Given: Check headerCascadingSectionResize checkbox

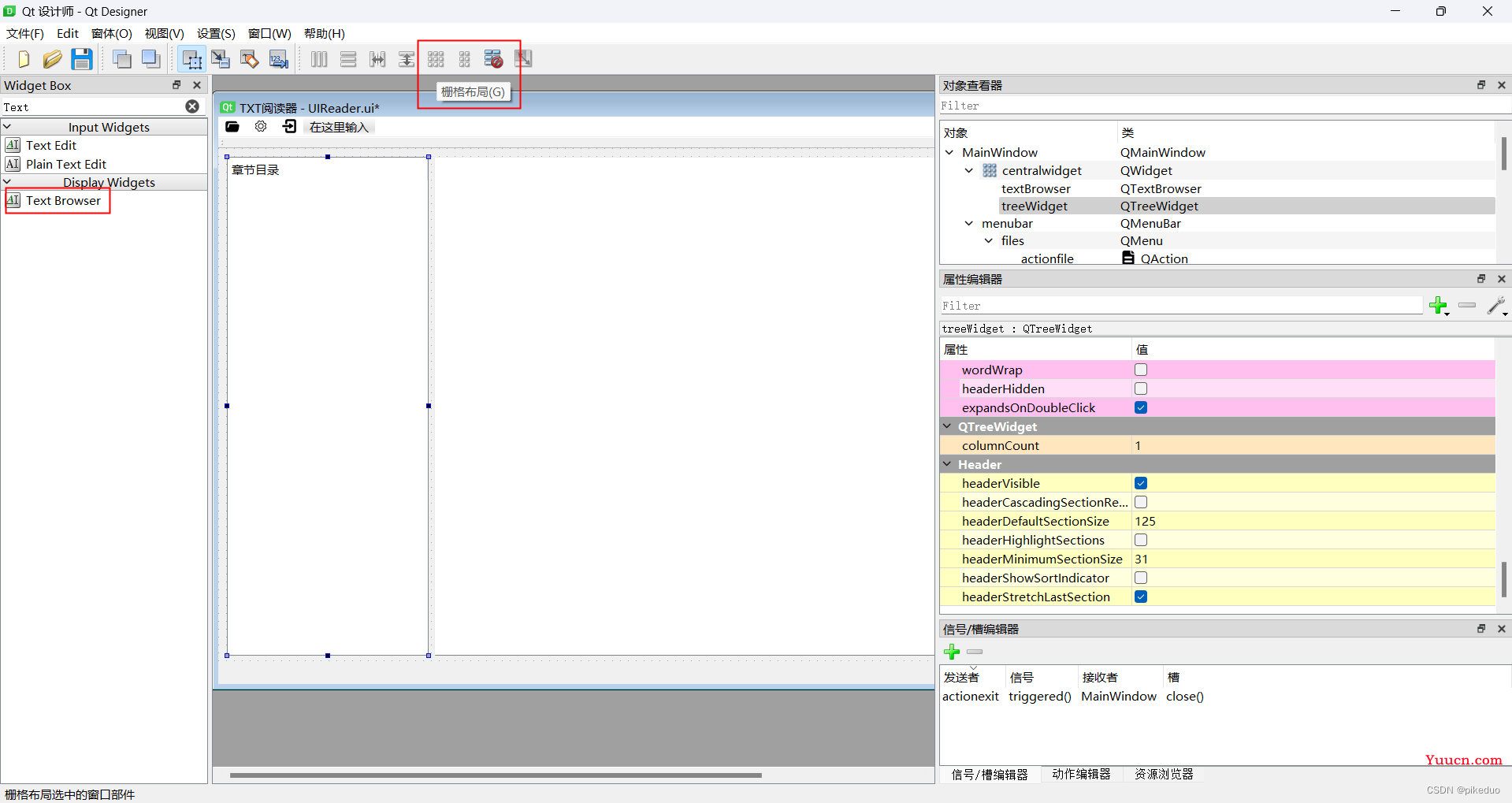Looking at the screenshot, I should point(1141,502).
